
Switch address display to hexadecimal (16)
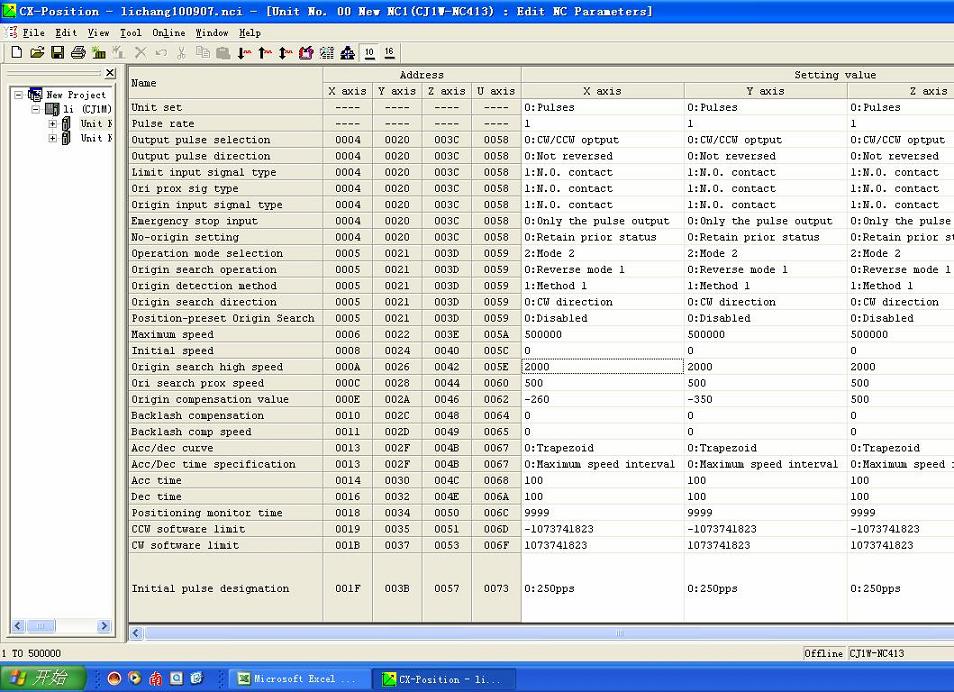pyautogui.click(x=389, y=53)
